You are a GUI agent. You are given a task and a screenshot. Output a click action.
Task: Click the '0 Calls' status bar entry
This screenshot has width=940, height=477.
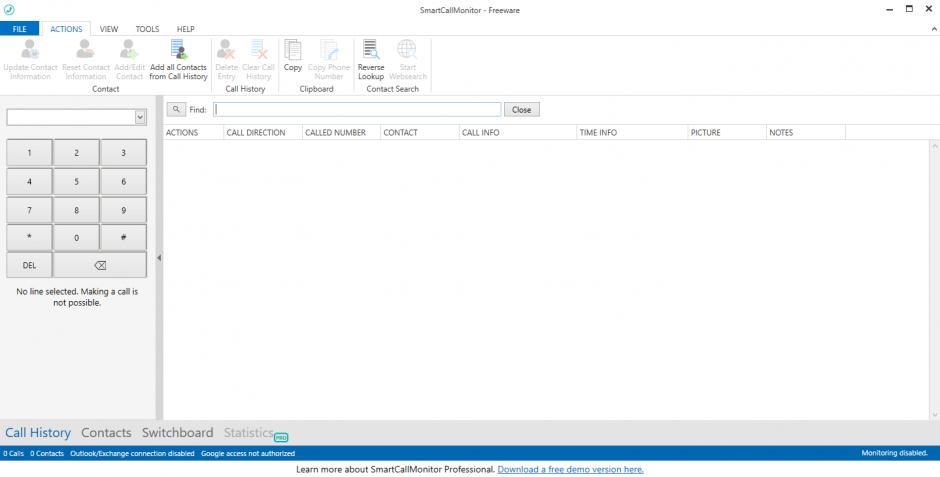pos(13,453)
